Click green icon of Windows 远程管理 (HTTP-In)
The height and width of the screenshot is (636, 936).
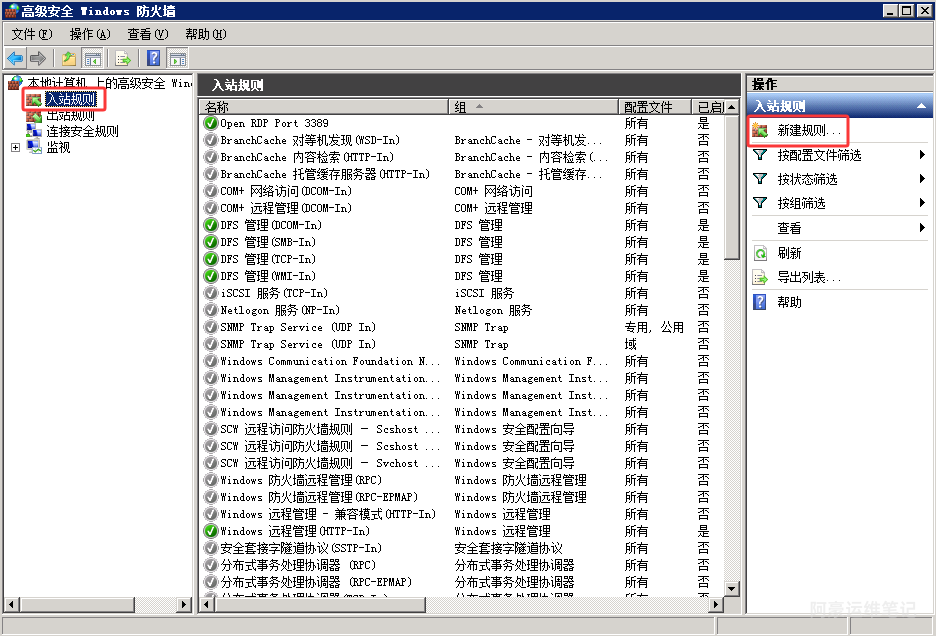point(211,531)
